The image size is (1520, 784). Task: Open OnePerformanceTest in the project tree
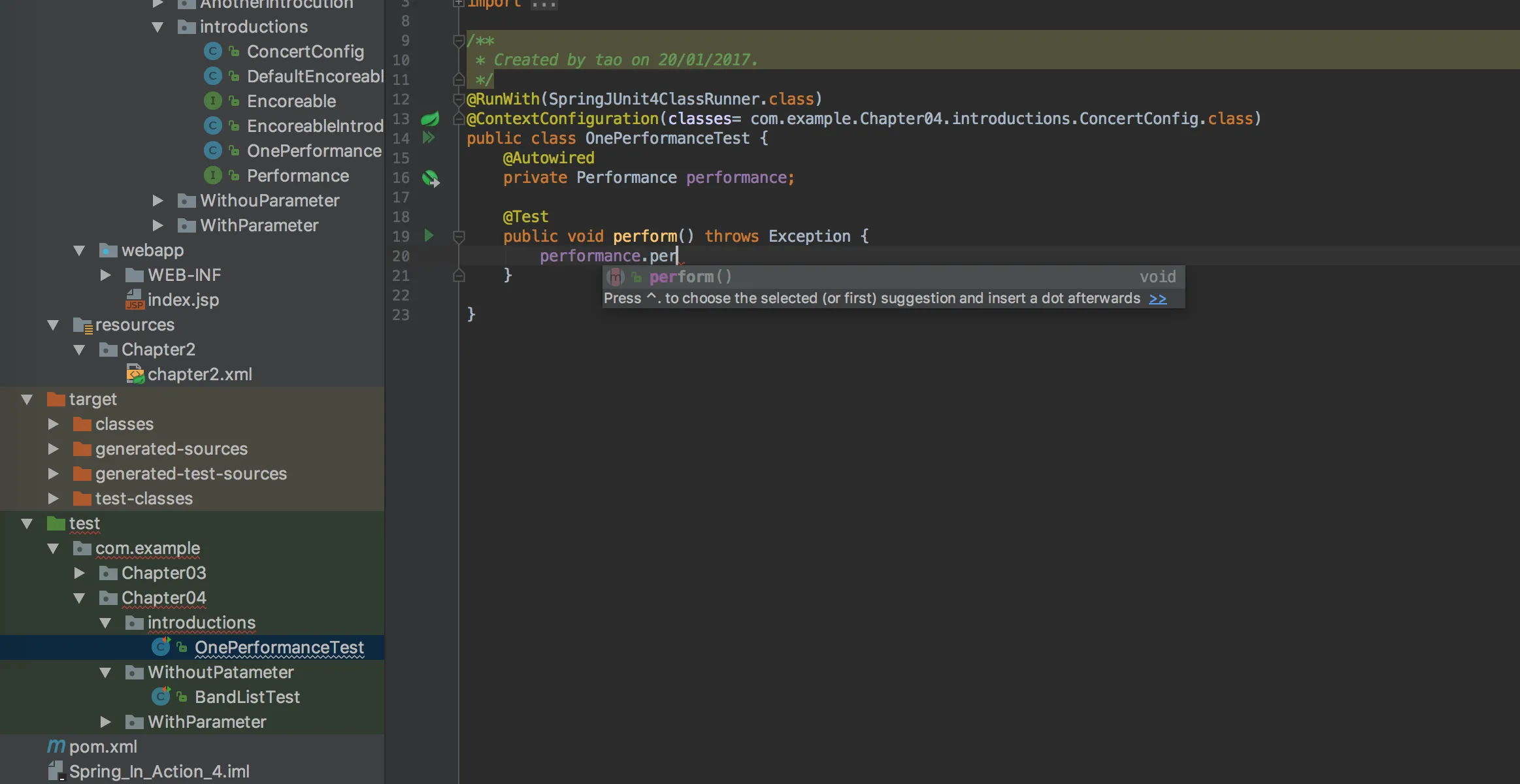(279, 647)
